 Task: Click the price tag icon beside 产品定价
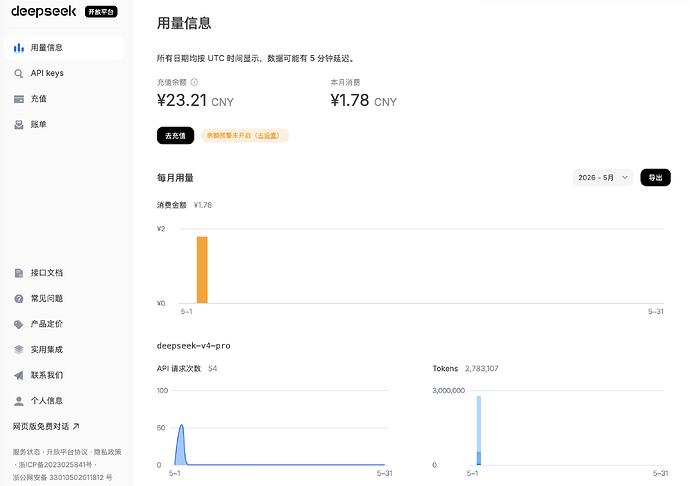coord(18,324)
